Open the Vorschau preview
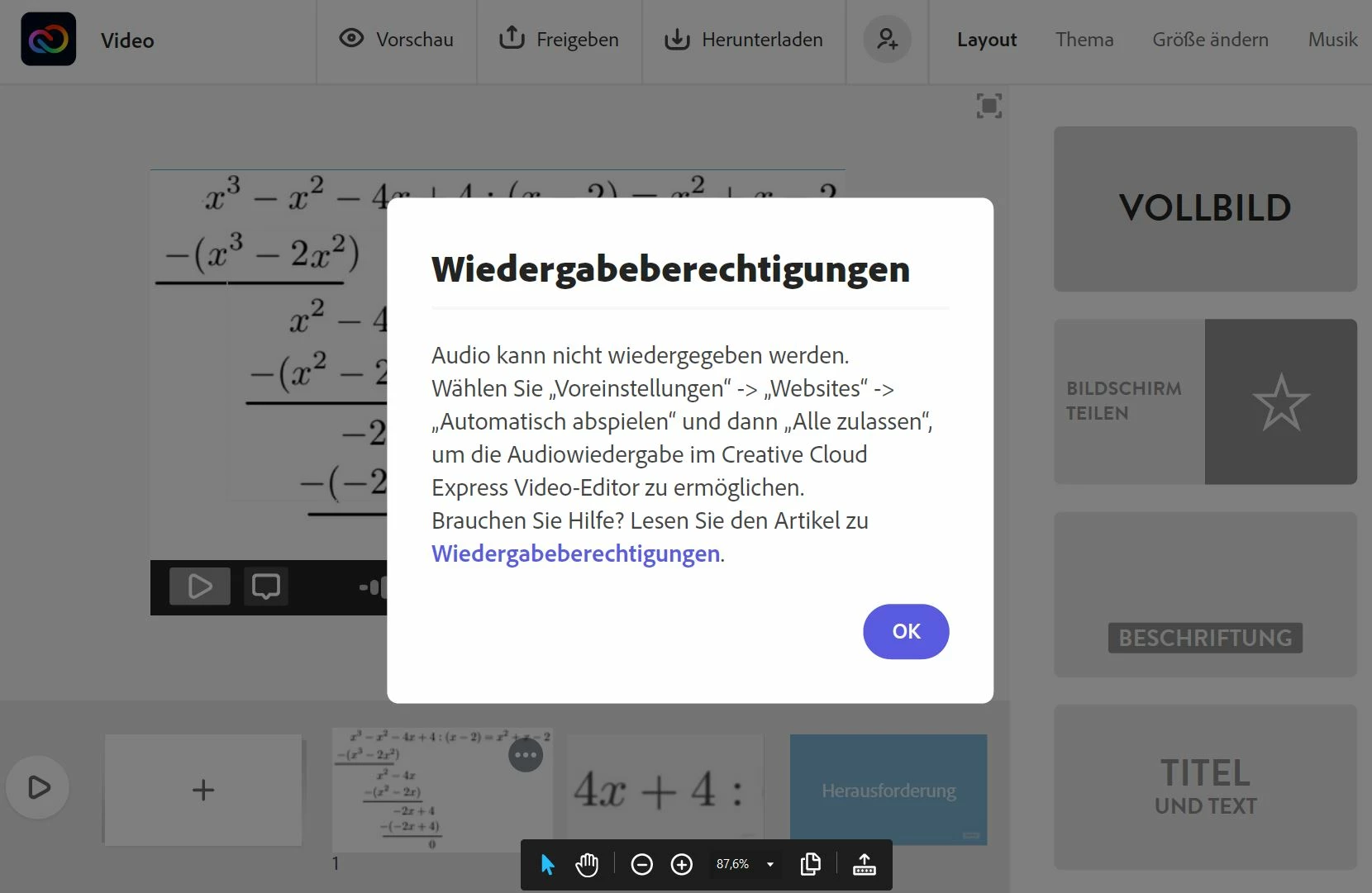The height and width of the screenshot is (893, 1372). tap(397, 39)
